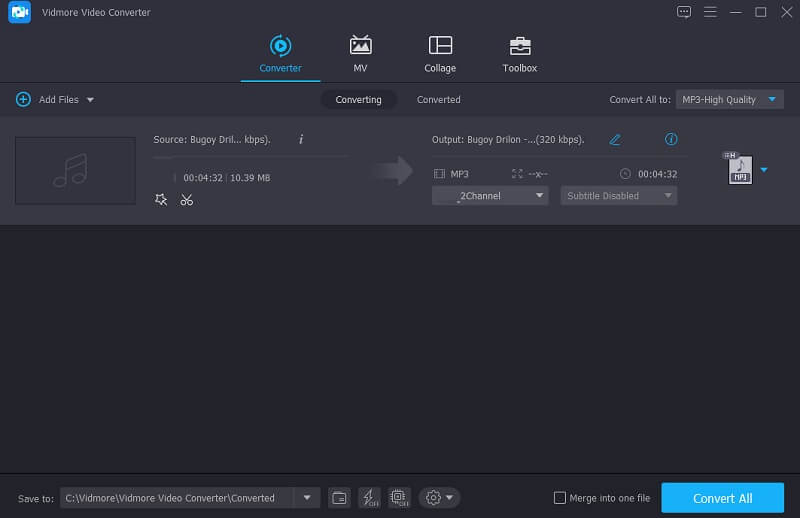Click the edit effects star-wand icon
The image size is (800, 518).
point(161,200)
